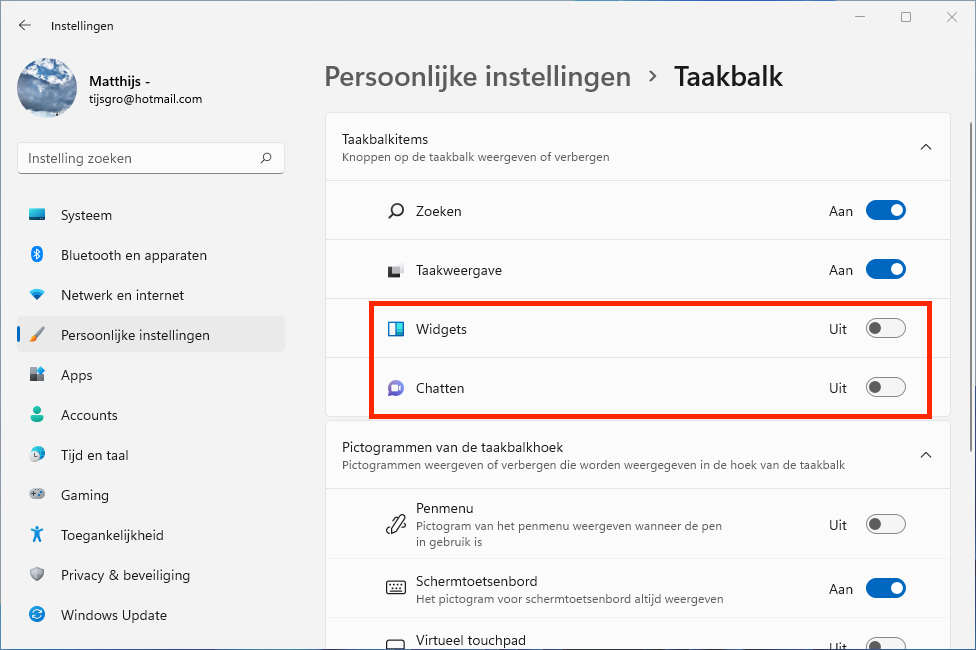This screenshot has width=976, height=650.
Task: Click the Privacy & beveiliging shield icon
Action: click(x=37, y=575)
